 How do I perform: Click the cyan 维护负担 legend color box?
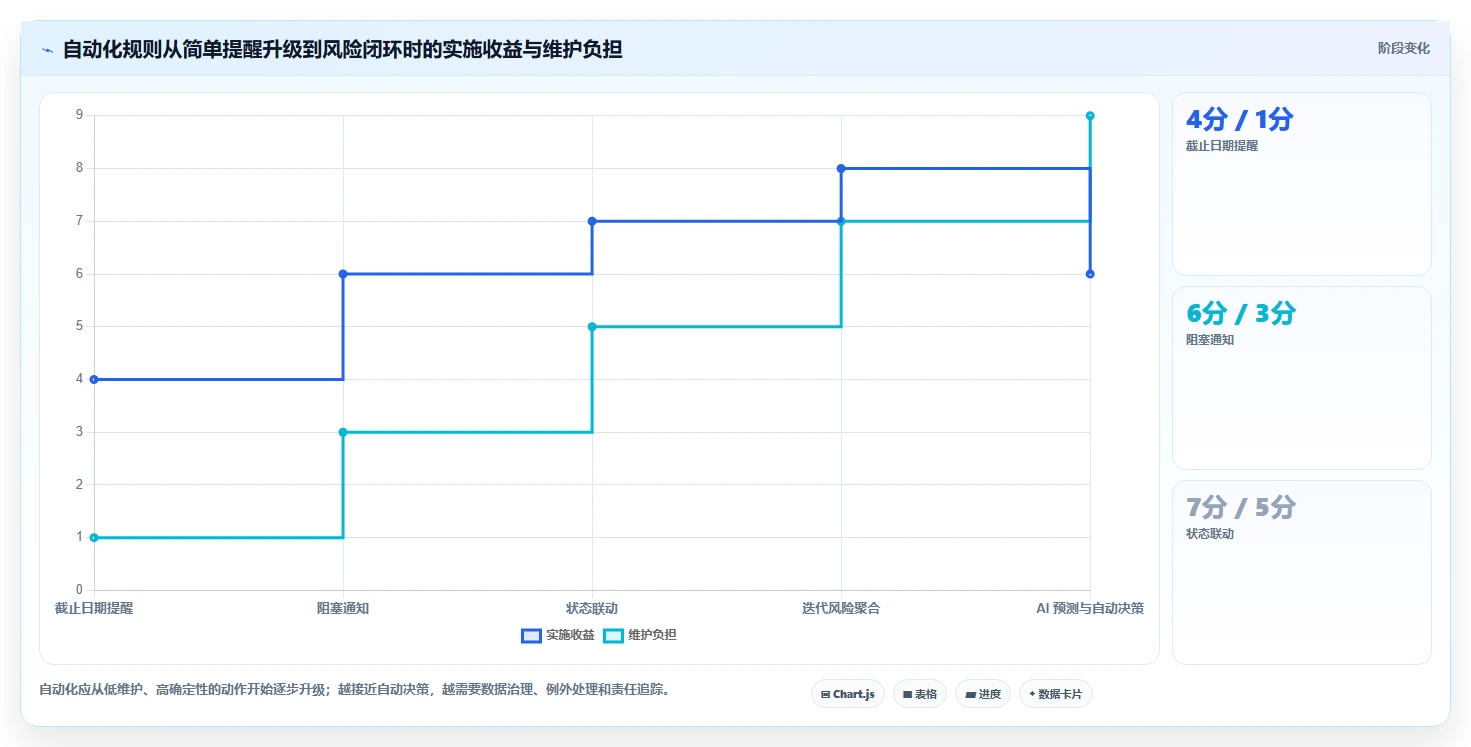tap(613, 635)
